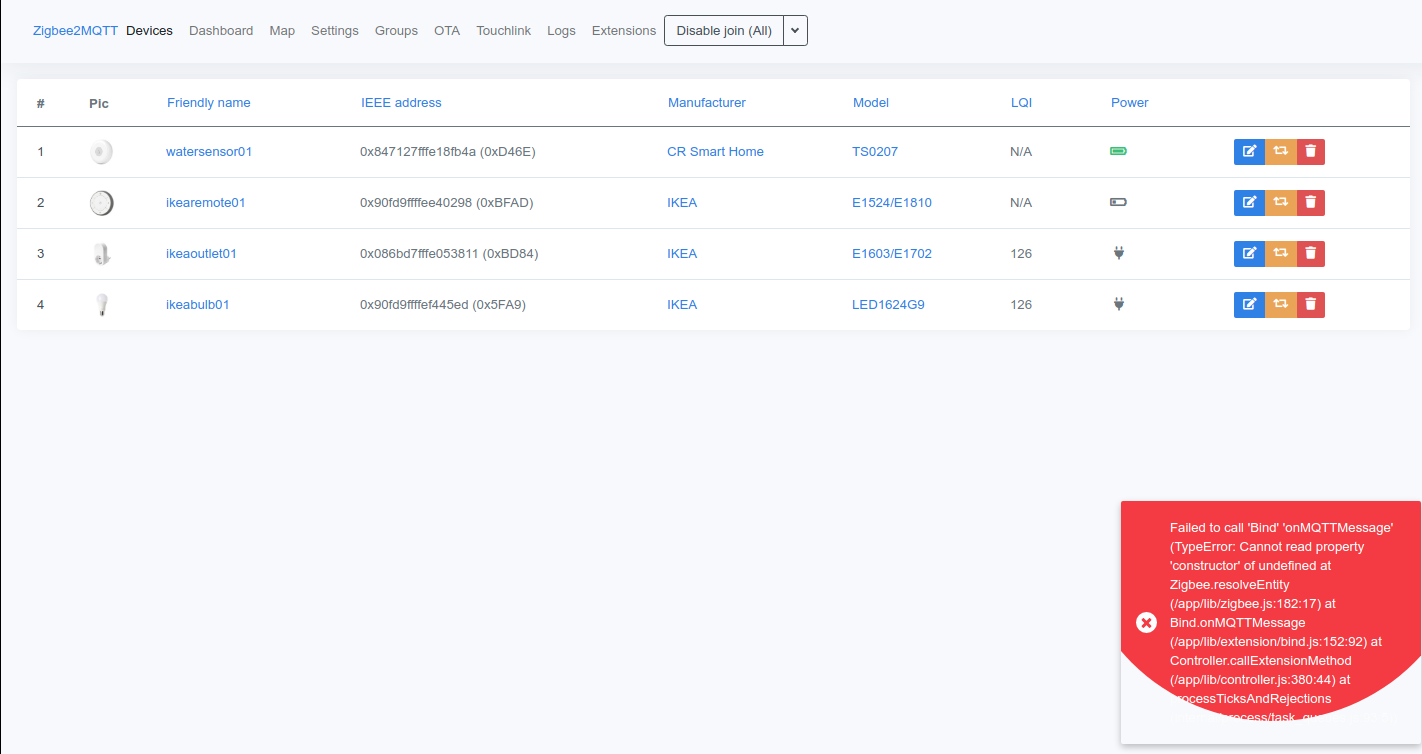Click the Disable join (All) button
1422x754 pixels.
pyautogui.click(x=723, y=30)
